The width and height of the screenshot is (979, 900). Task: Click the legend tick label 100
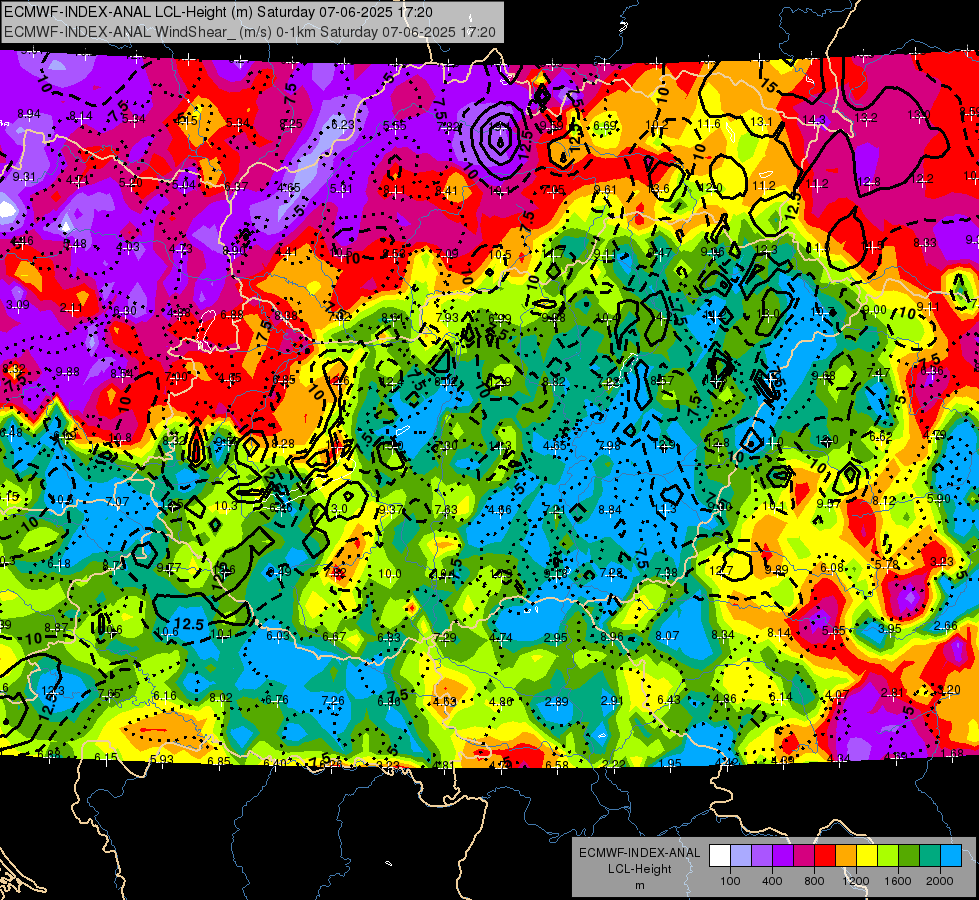click(x=730, y=881)
